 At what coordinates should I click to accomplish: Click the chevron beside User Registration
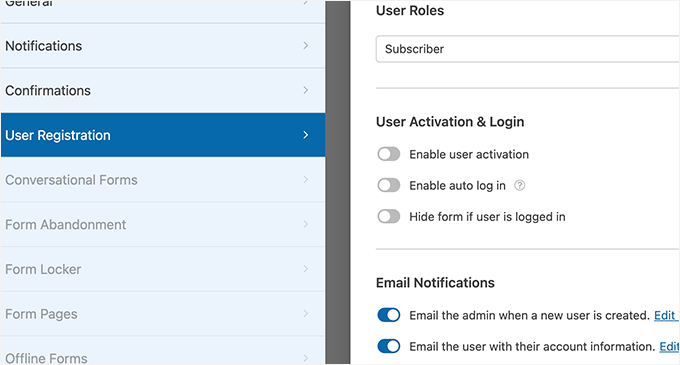pos(306,135)
